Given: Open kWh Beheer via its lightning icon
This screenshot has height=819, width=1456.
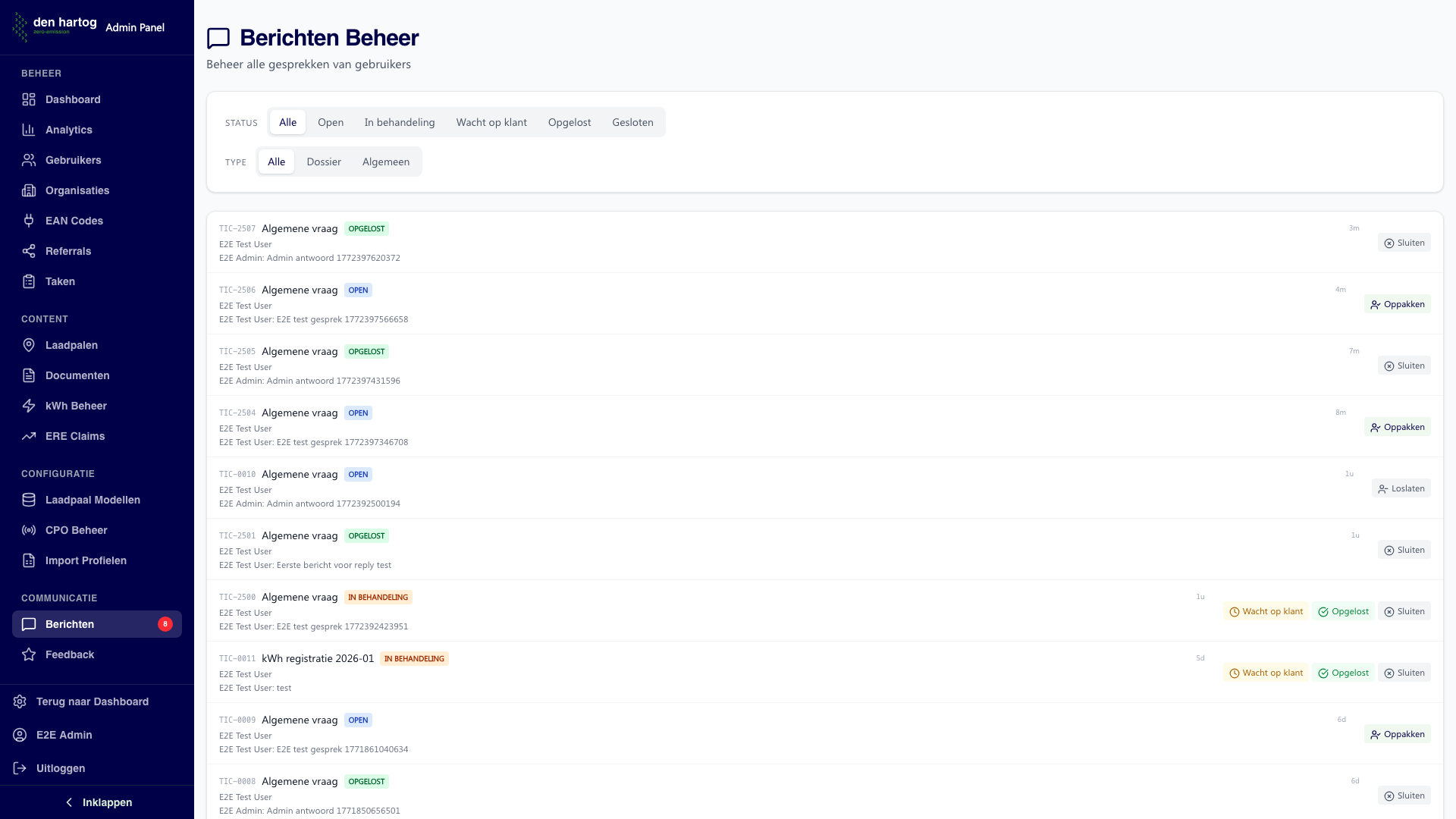Looking at the screenshot, I should pyautogui.click(x=29, y=406).
